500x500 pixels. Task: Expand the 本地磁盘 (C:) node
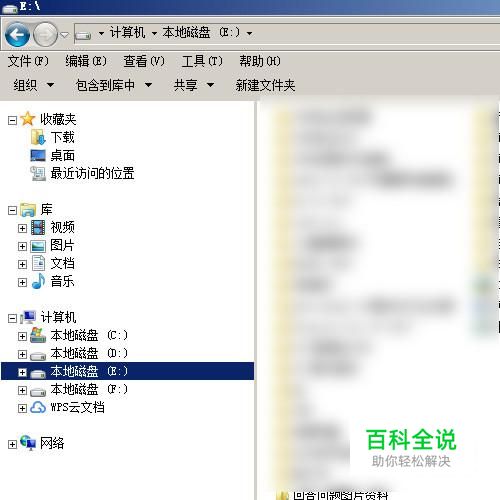point(22,336)
